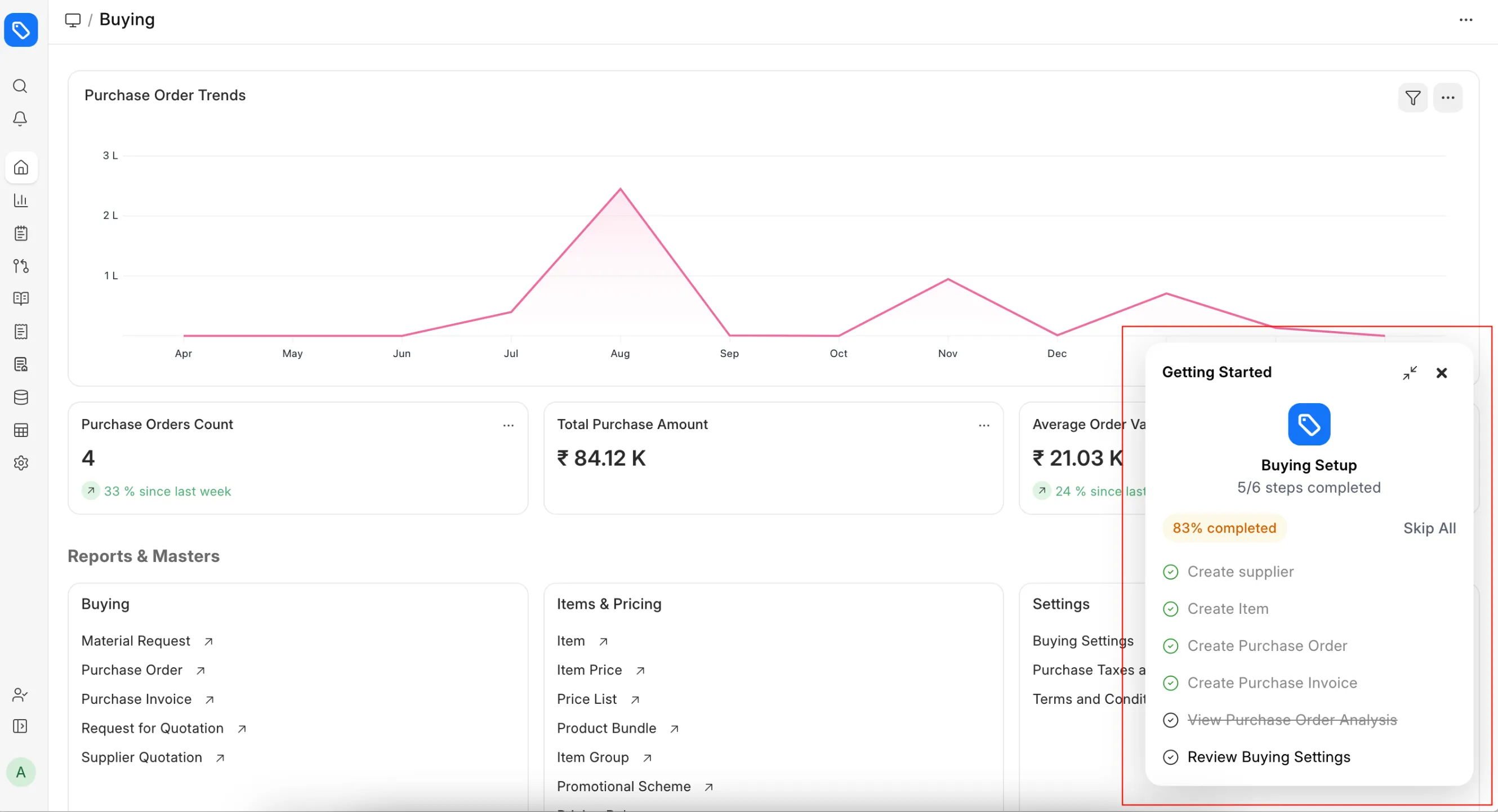Click the filter icon on chart

click(x=1412, y=98)
